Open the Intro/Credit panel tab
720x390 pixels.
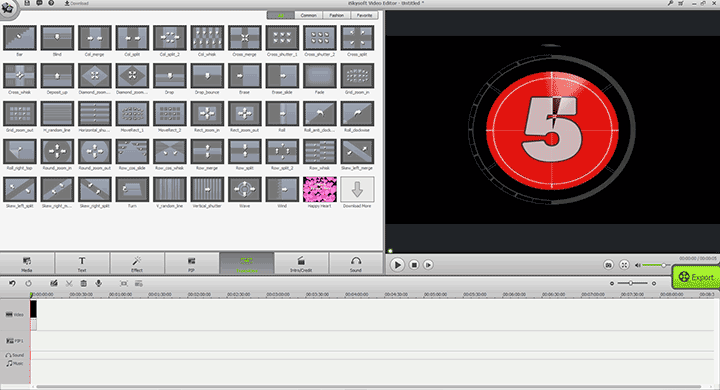pos(301,264)
